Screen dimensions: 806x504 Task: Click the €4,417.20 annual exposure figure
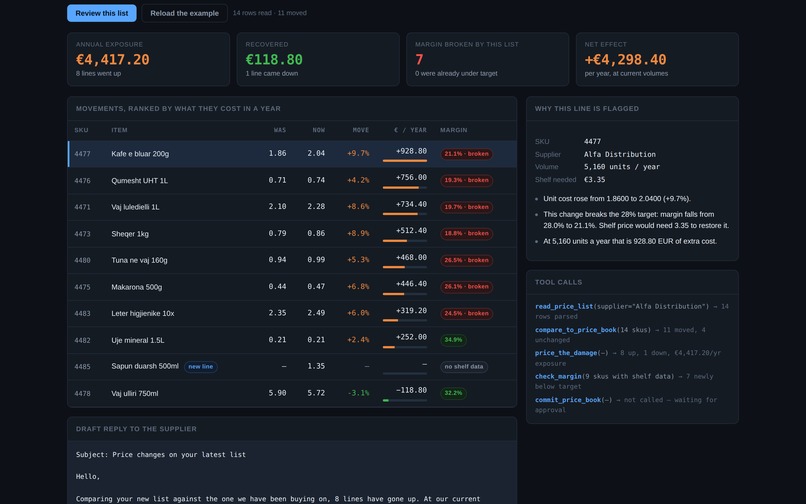(113, 60)
